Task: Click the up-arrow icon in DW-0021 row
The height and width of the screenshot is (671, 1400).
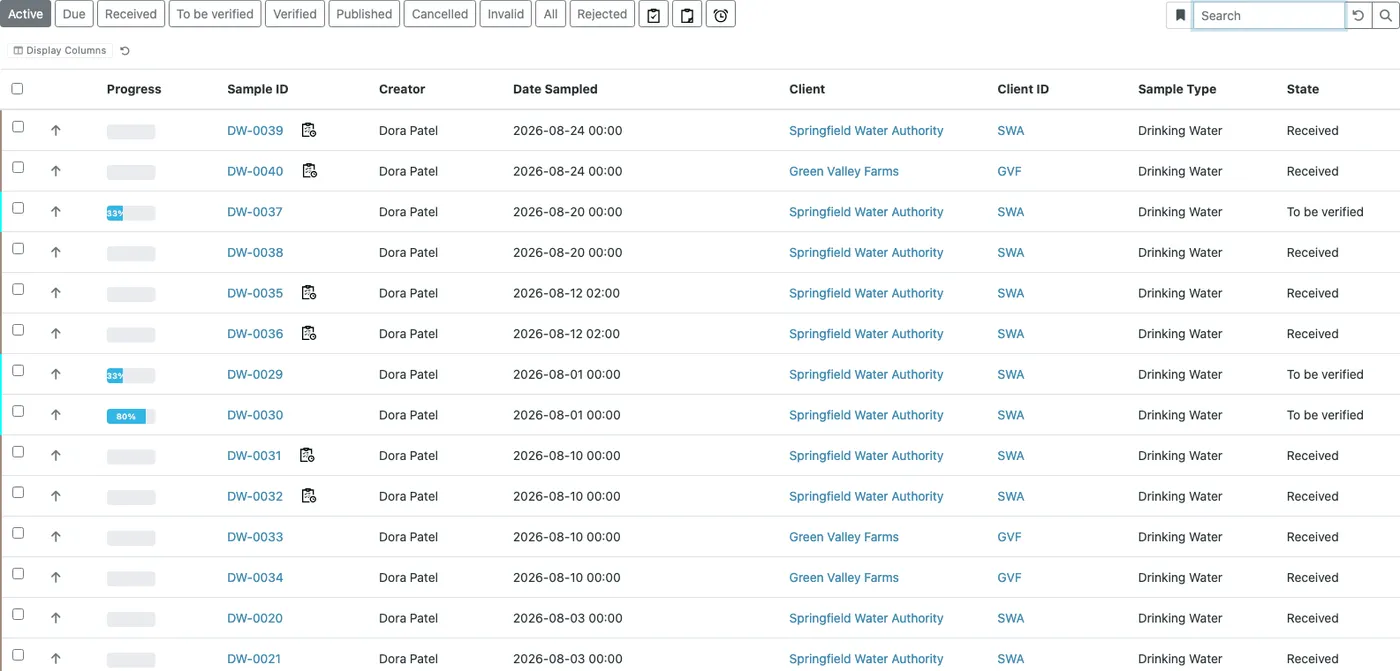Action: pos(56,659)
